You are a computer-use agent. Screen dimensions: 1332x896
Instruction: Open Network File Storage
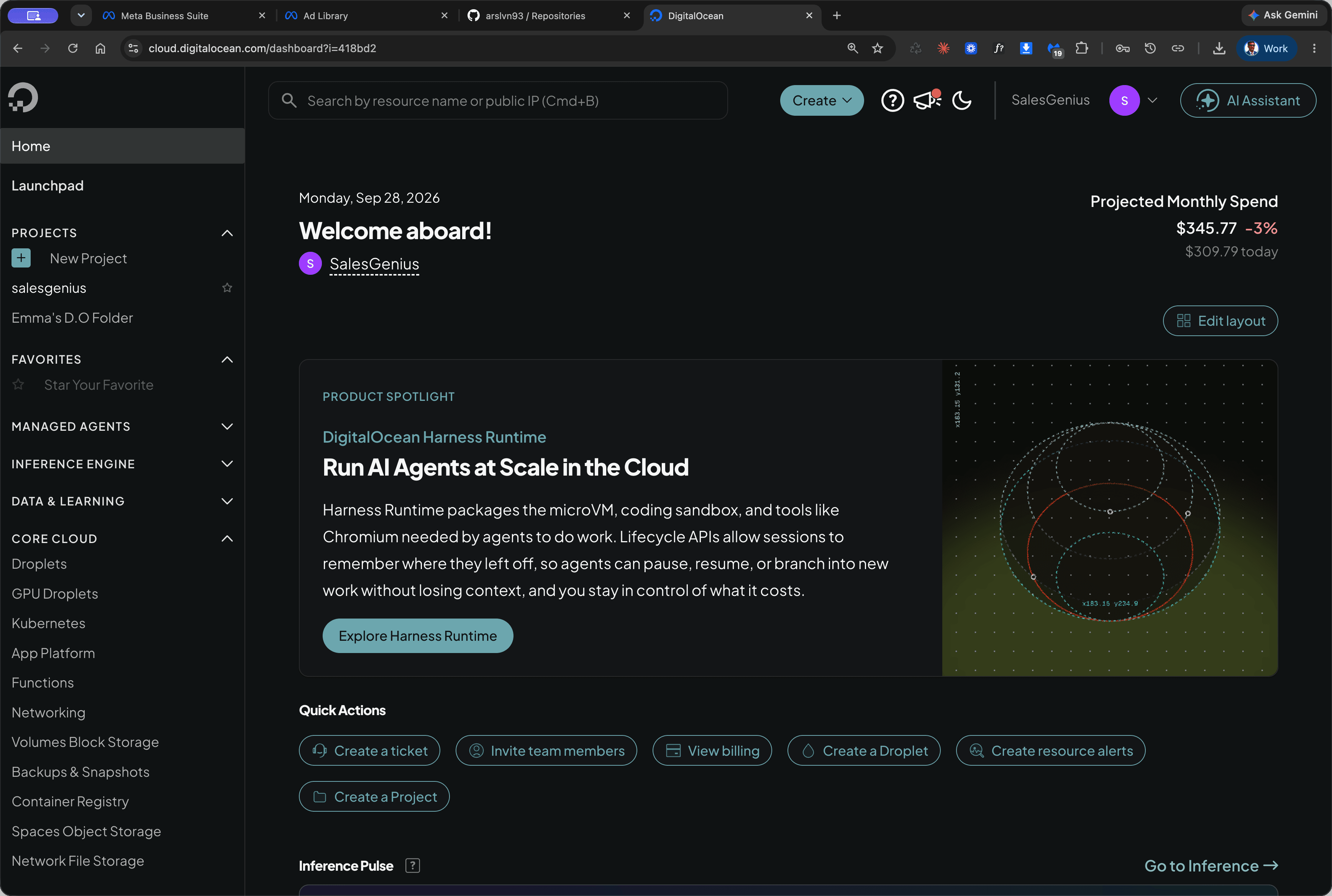[78, 861]
